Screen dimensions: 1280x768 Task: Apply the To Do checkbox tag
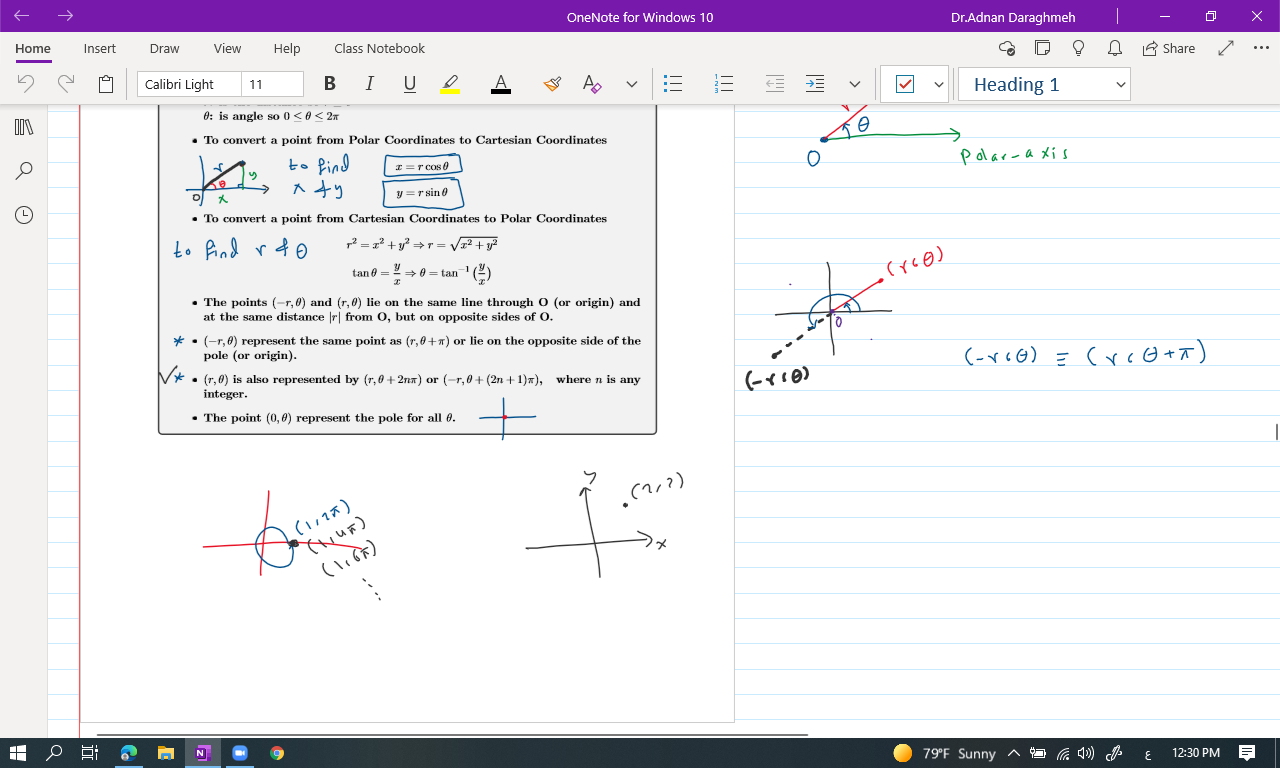905,84
